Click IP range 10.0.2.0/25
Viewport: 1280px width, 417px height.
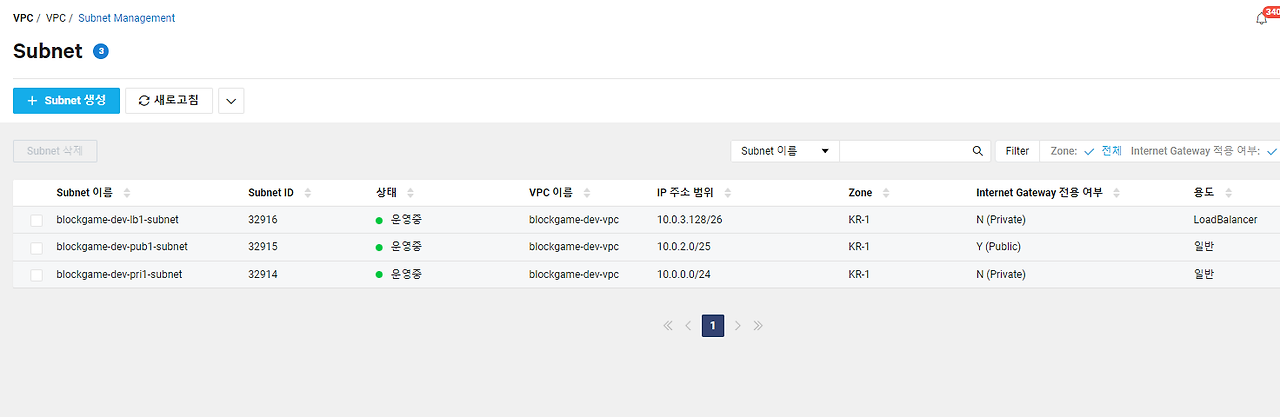tap(685, 247)
